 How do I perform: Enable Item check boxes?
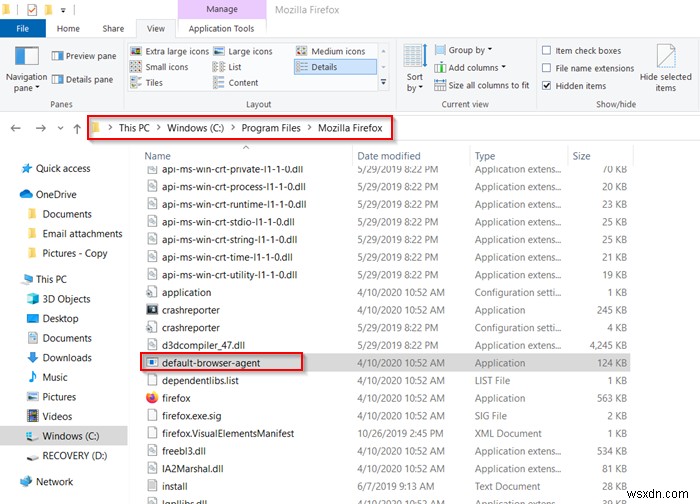point(546,50)
